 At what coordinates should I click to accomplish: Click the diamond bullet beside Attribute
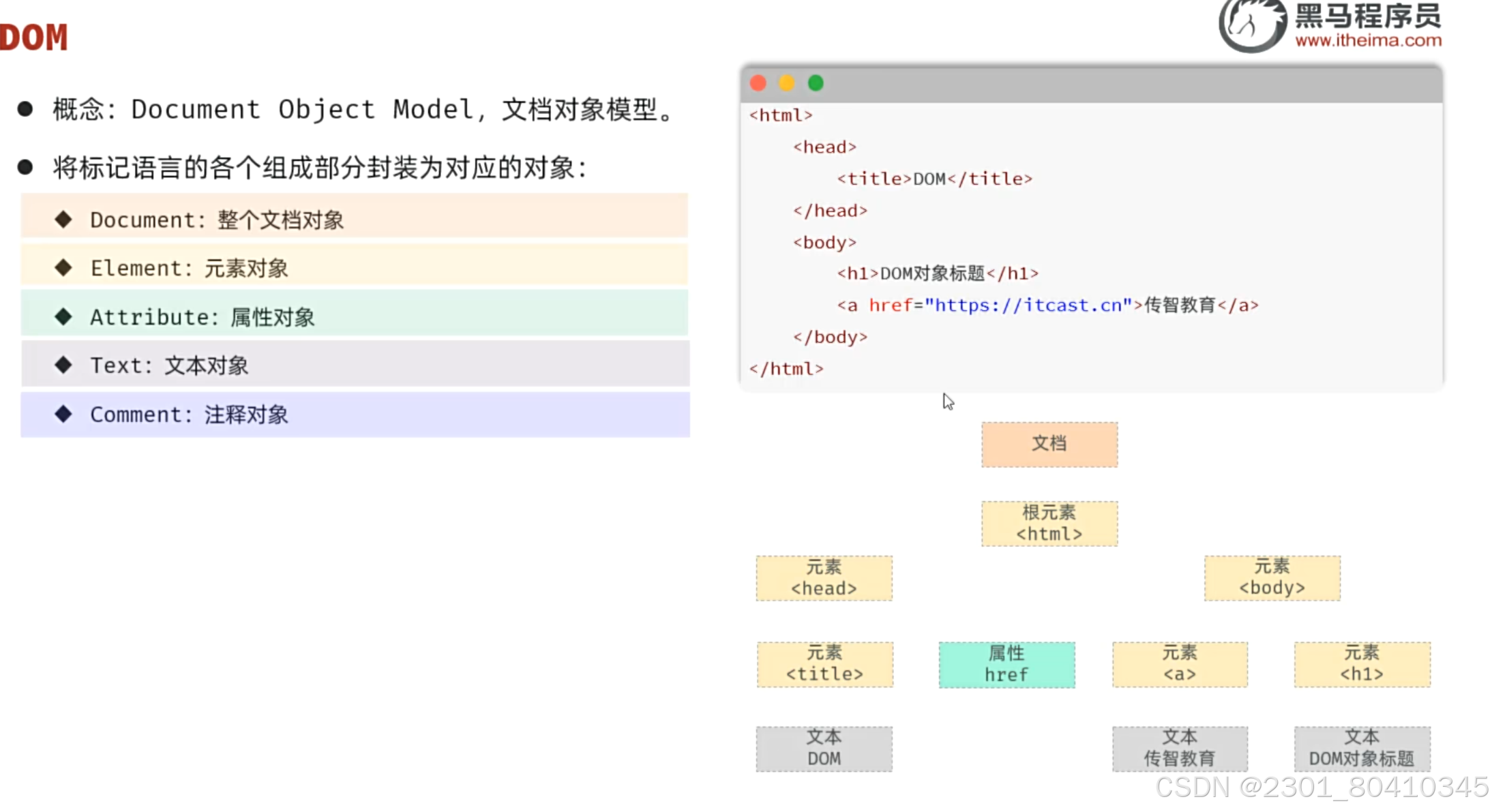[x=63, y=316]
